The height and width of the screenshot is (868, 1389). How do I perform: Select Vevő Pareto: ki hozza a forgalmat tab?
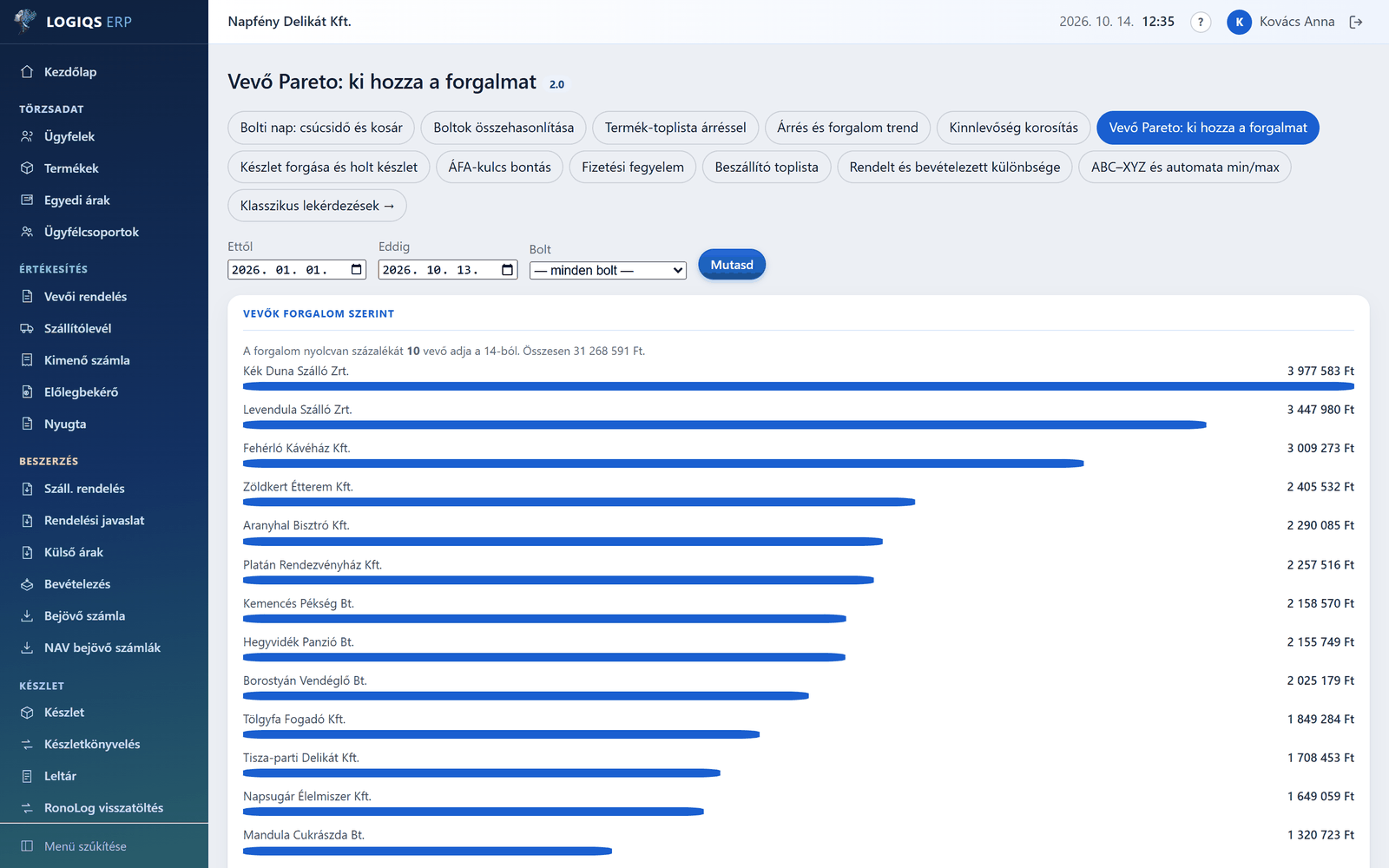(1208, 128)
